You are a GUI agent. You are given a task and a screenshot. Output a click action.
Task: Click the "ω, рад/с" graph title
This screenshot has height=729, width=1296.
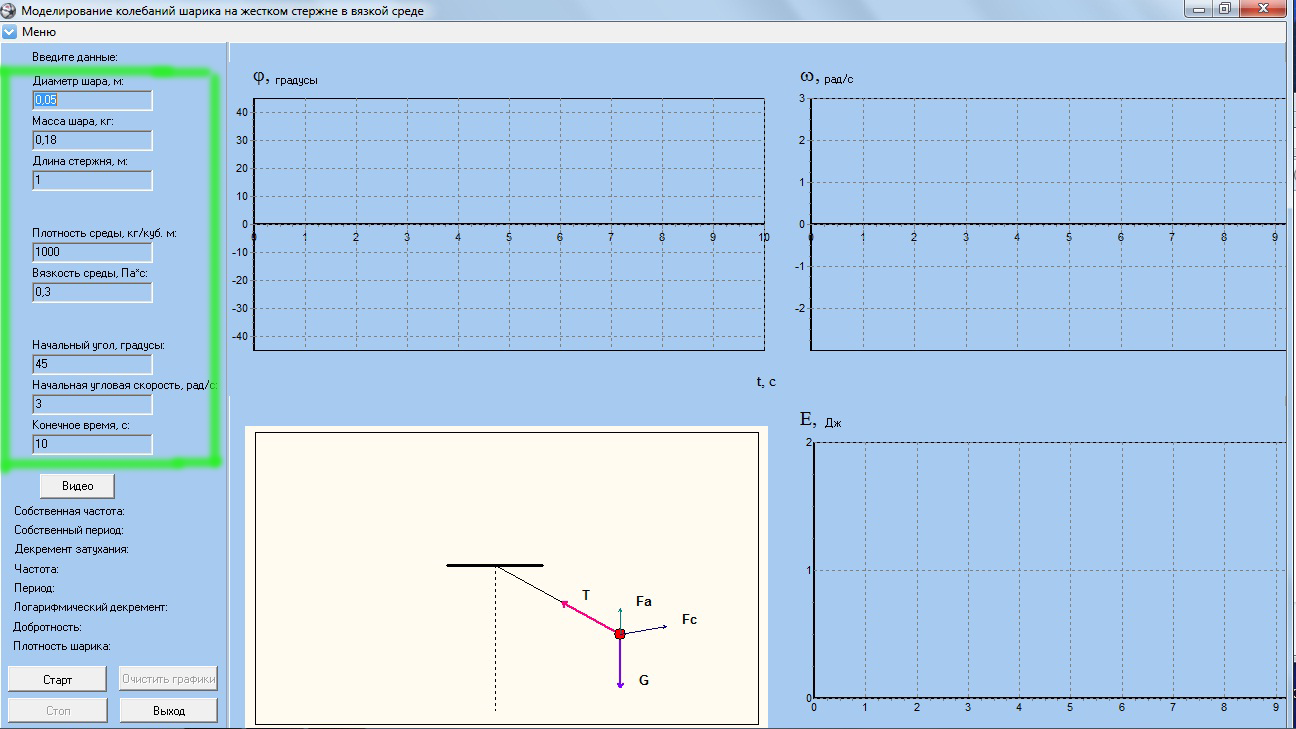coord(827,77)
